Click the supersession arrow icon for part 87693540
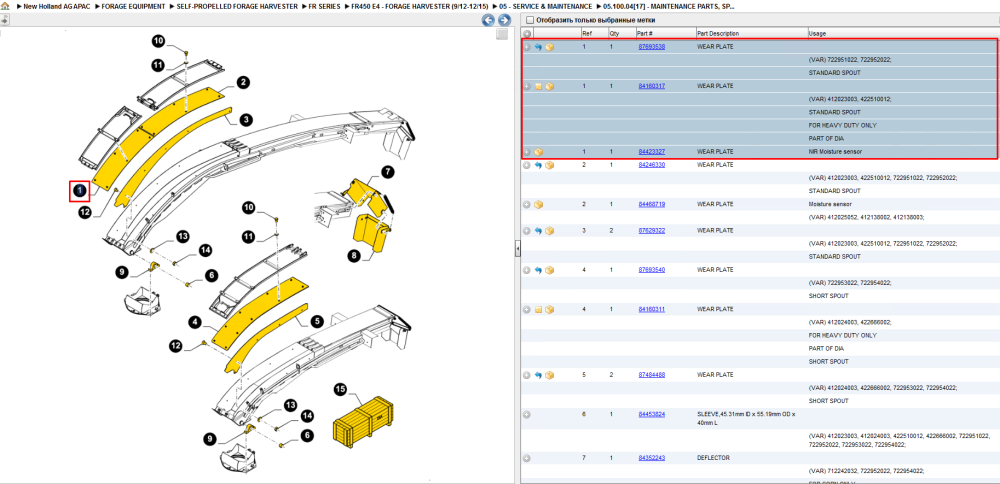This screenshot has width=1000, height=484. [x=538, y=270]
